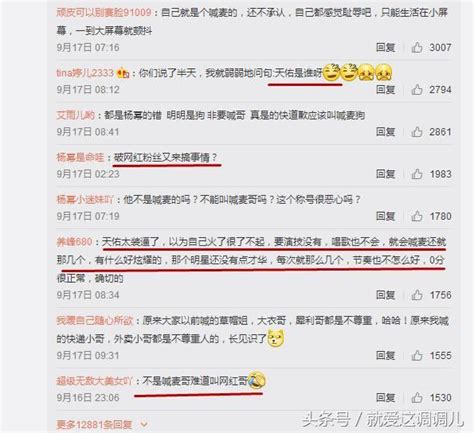The height and width of the screenshot is (433, 474).
Task: Reply to the 9月17日 08:41 comment
Action: (x=386, y=132)
